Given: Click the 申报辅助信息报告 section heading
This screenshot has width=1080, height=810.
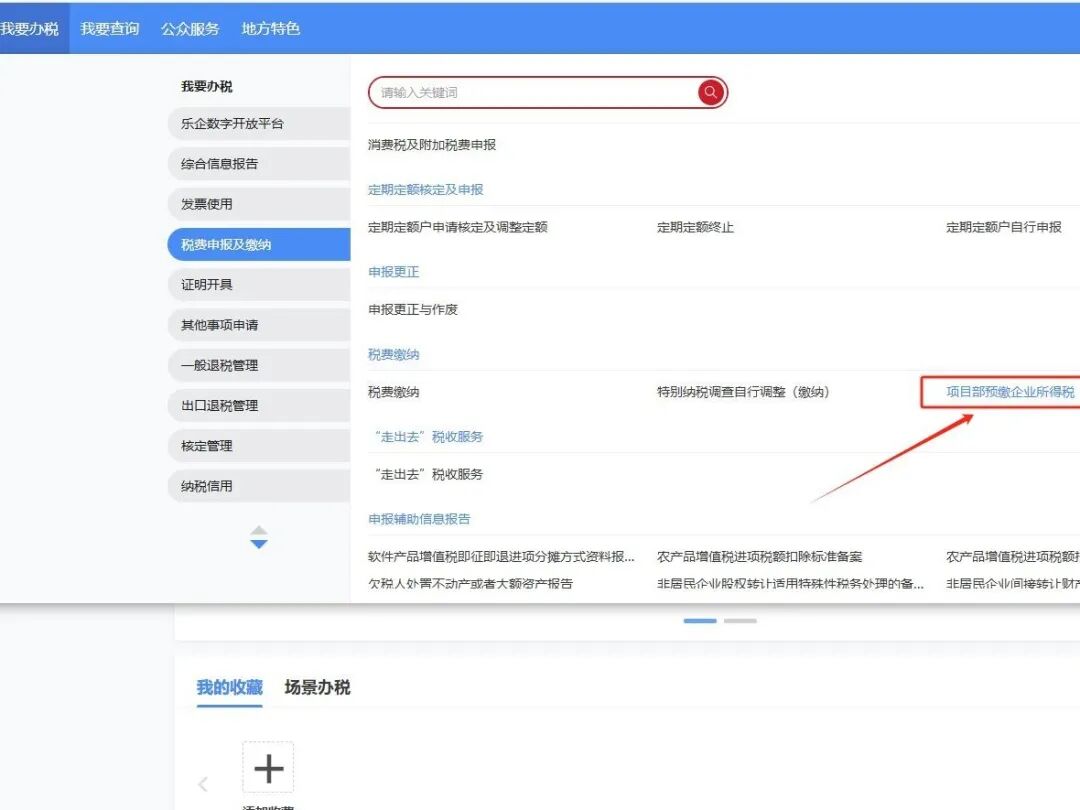Looking at the screenshot, I should click(419, 519).
